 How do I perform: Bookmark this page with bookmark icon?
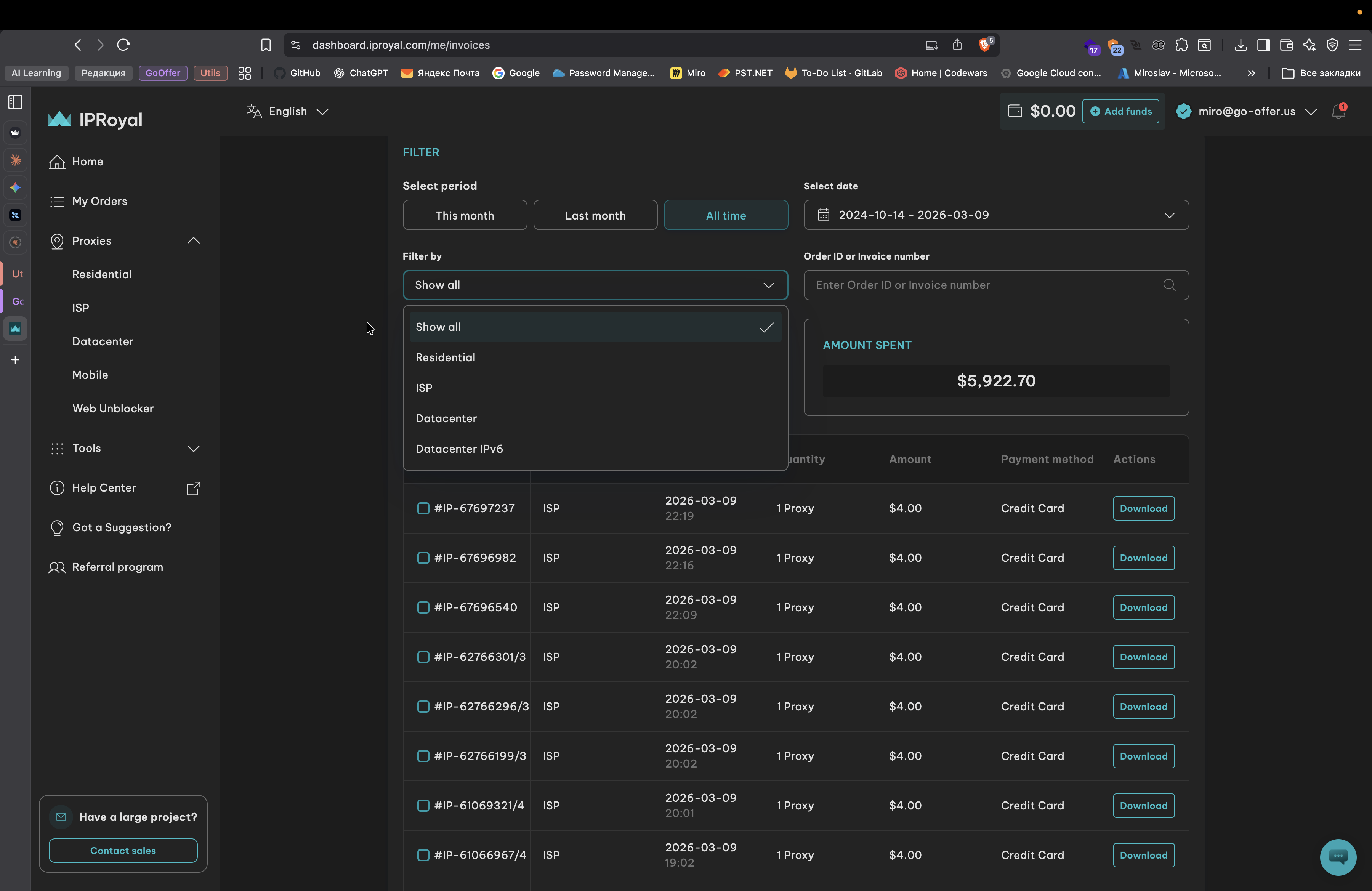266,45
